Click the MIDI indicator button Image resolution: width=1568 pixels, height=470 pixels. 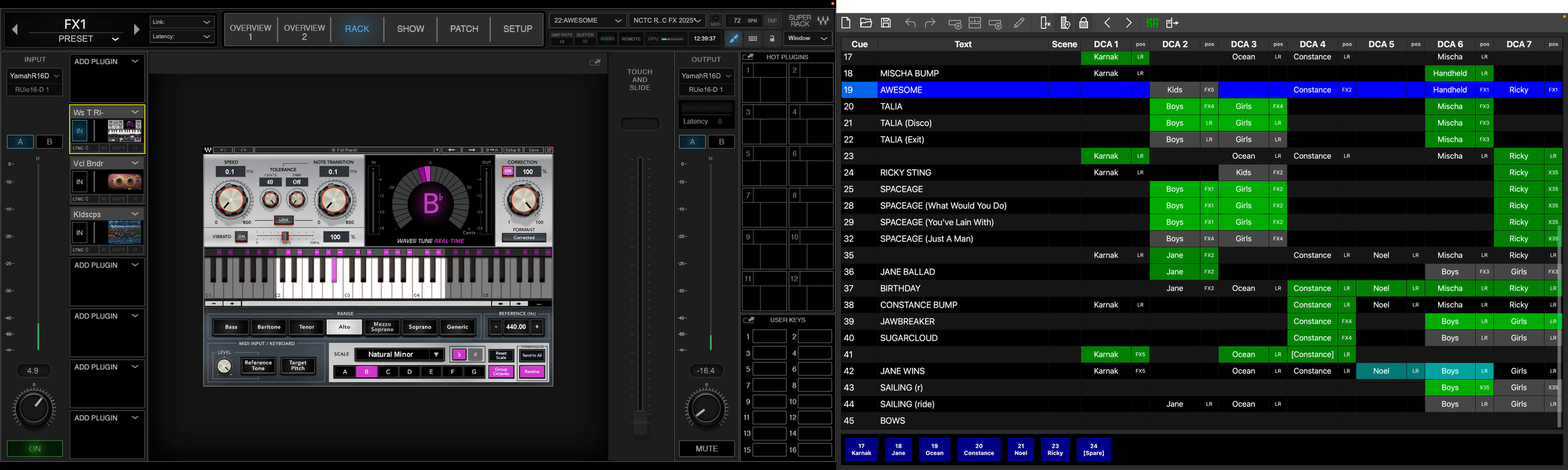[716, 21]
